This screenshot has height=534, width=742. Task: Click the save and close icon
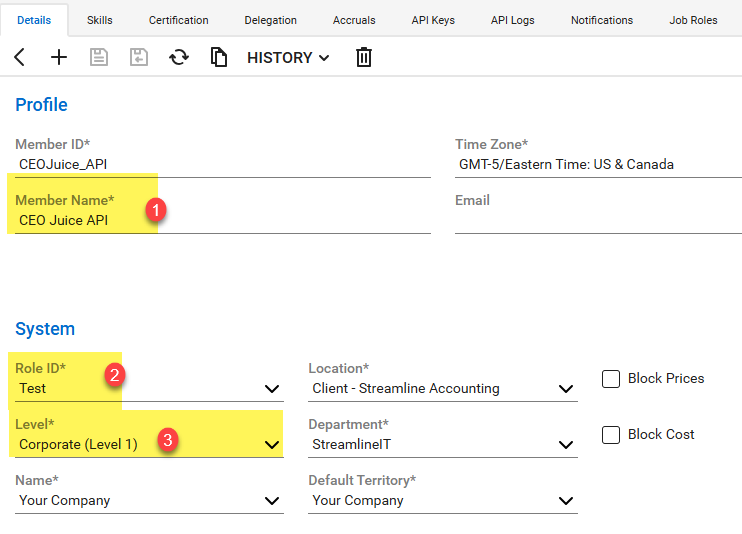(x=139, y=57)
